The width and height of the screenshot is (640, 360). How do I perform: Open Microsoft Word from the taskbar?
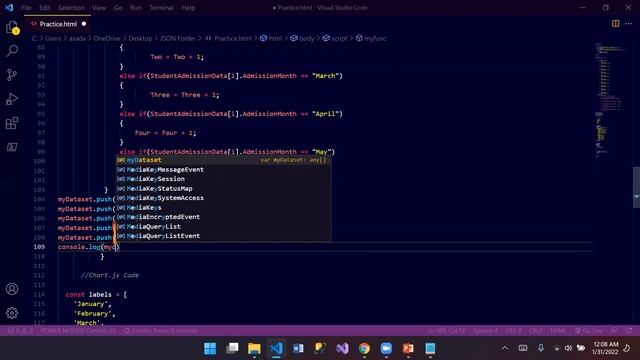point(298,349)
